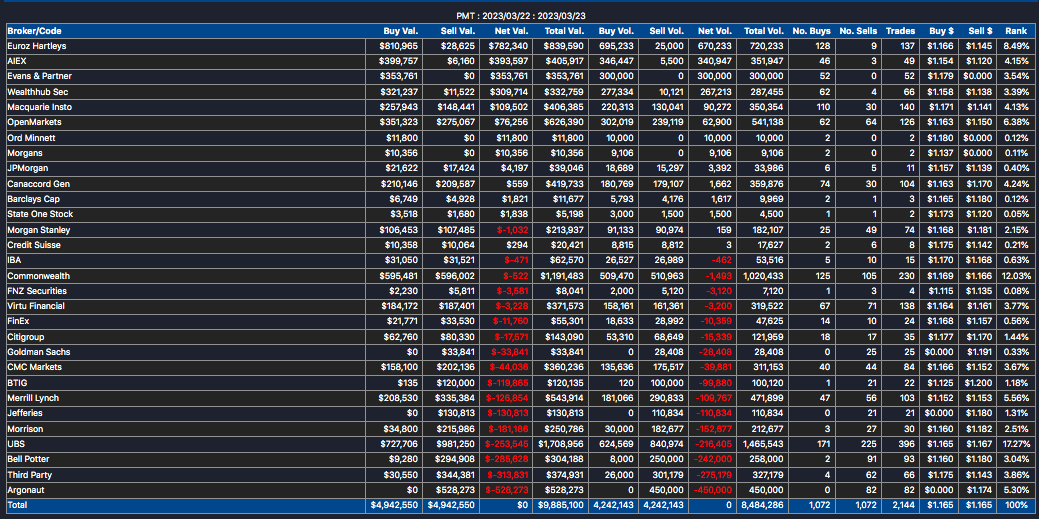Select the Evans & Partner broker name

40,76
